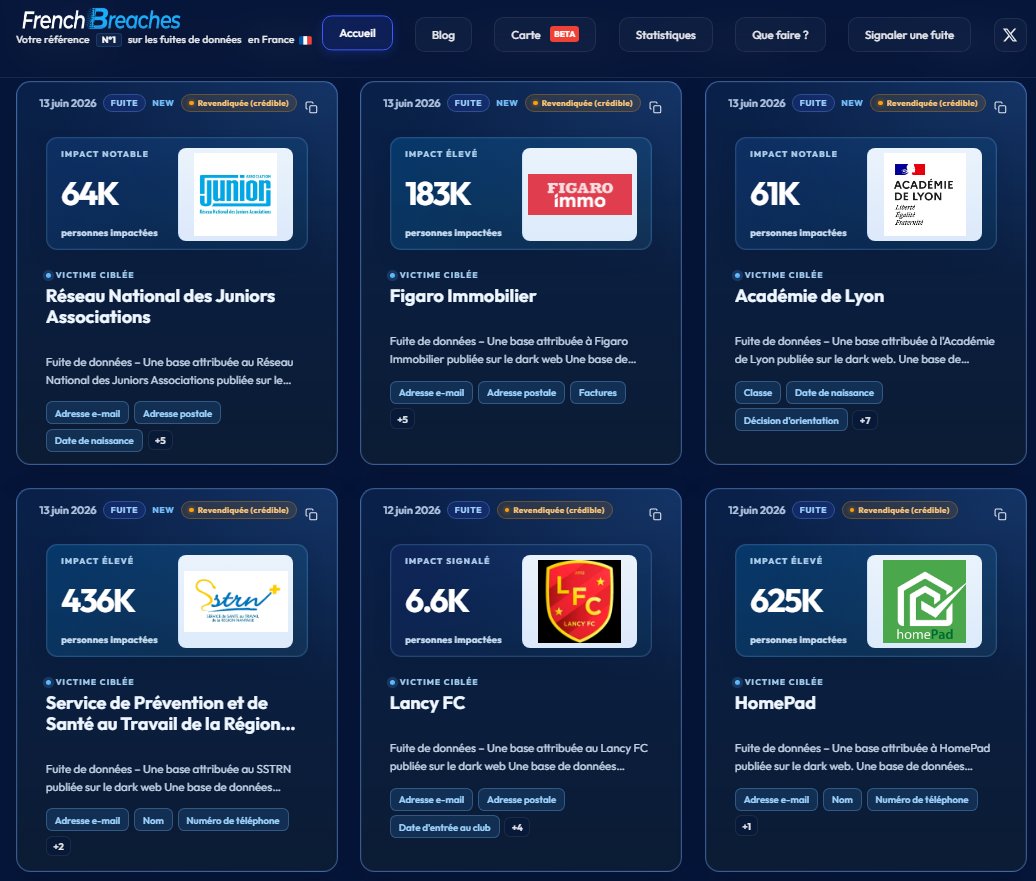Click Factures tag on Figaro Immobilier card
The width and height of the screenshot is (1036, 881).
tap(597, 393)
